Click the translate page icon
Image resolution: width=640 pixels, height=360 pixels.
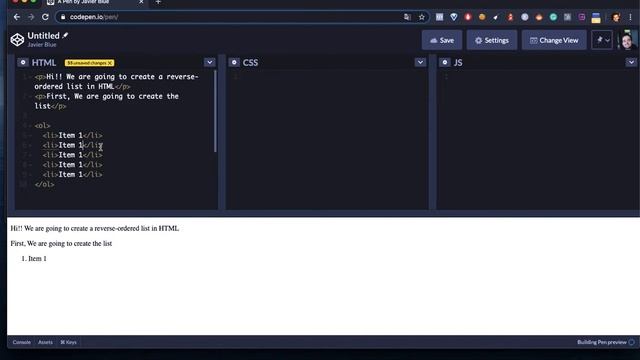pyautogui.click(x=407, y=17)
